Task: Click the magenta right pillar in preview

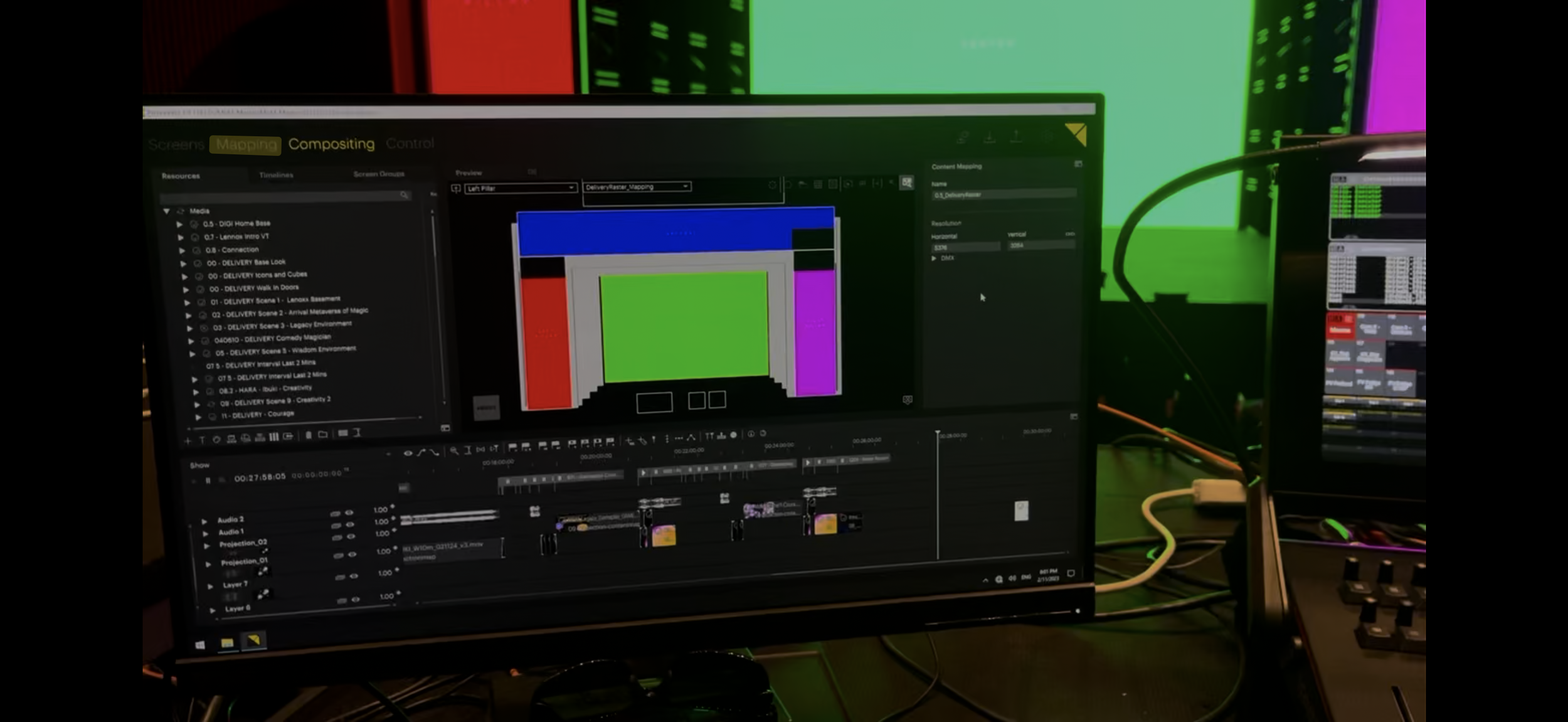Action: (x=815, y=332)
